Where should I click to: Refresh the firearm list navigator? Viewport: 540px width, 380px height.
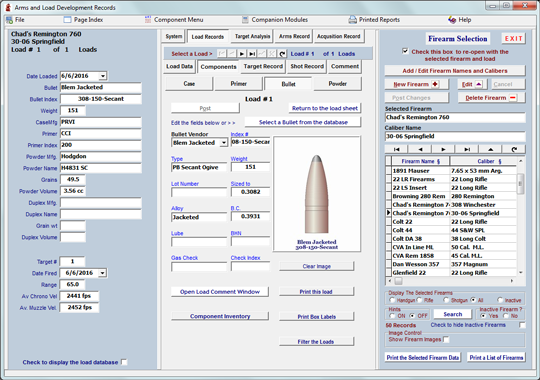tap(514, 149)
